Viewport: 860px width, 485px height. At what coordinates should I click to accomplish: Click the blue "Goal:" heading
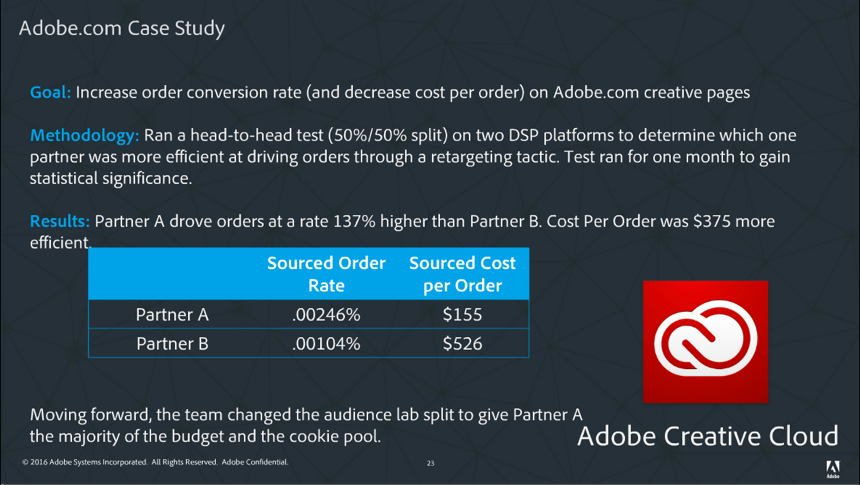click(x=50, y=92)
